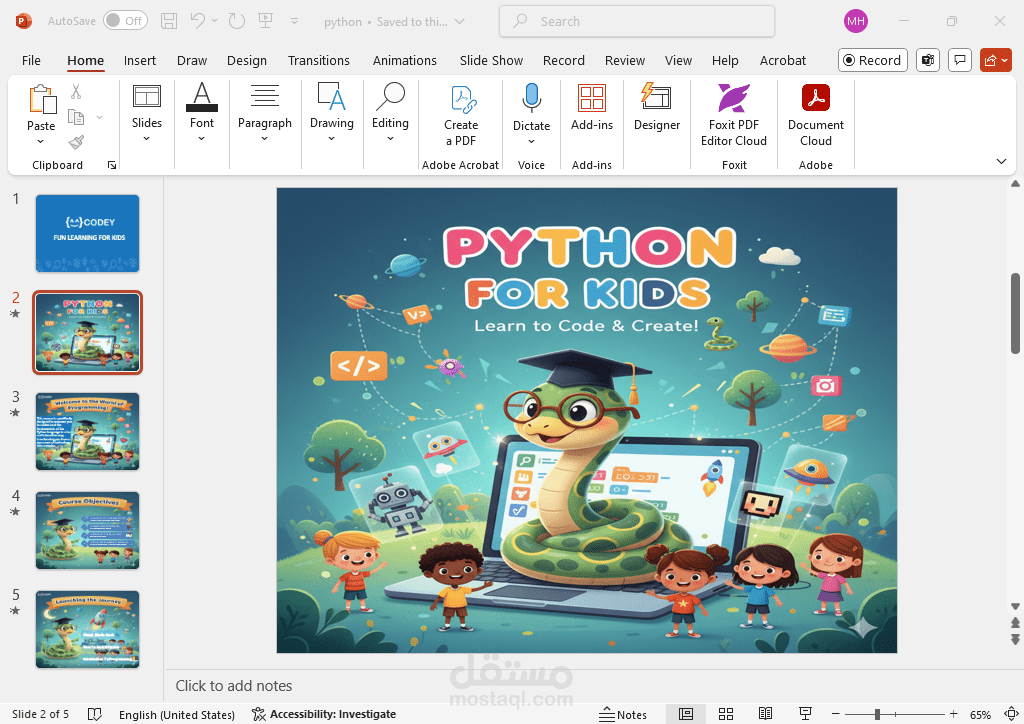Switch to Reading View

tap(765, 714)
